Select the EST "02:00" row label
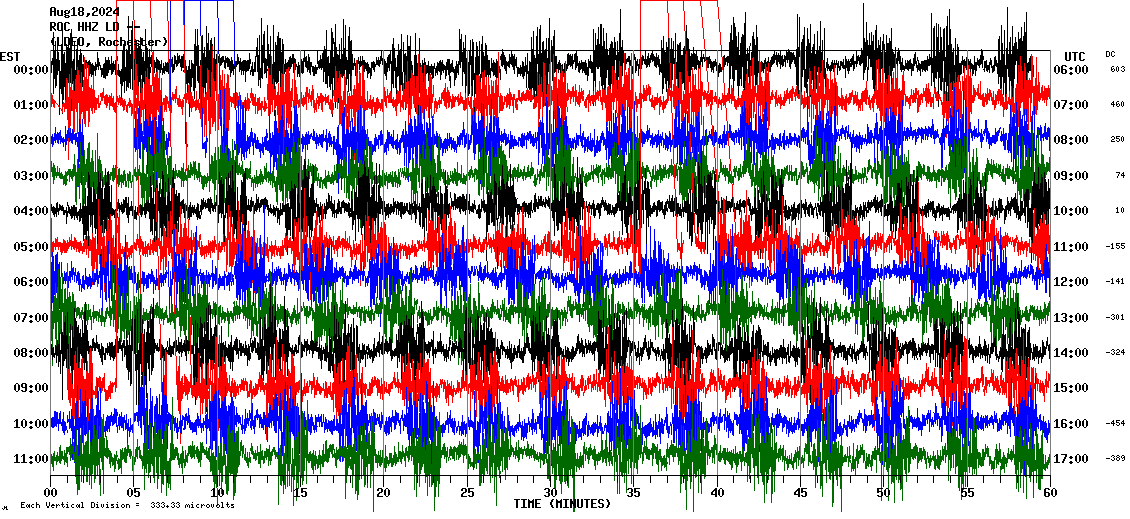Screen dimensions: 1130x519 point(30,140)
